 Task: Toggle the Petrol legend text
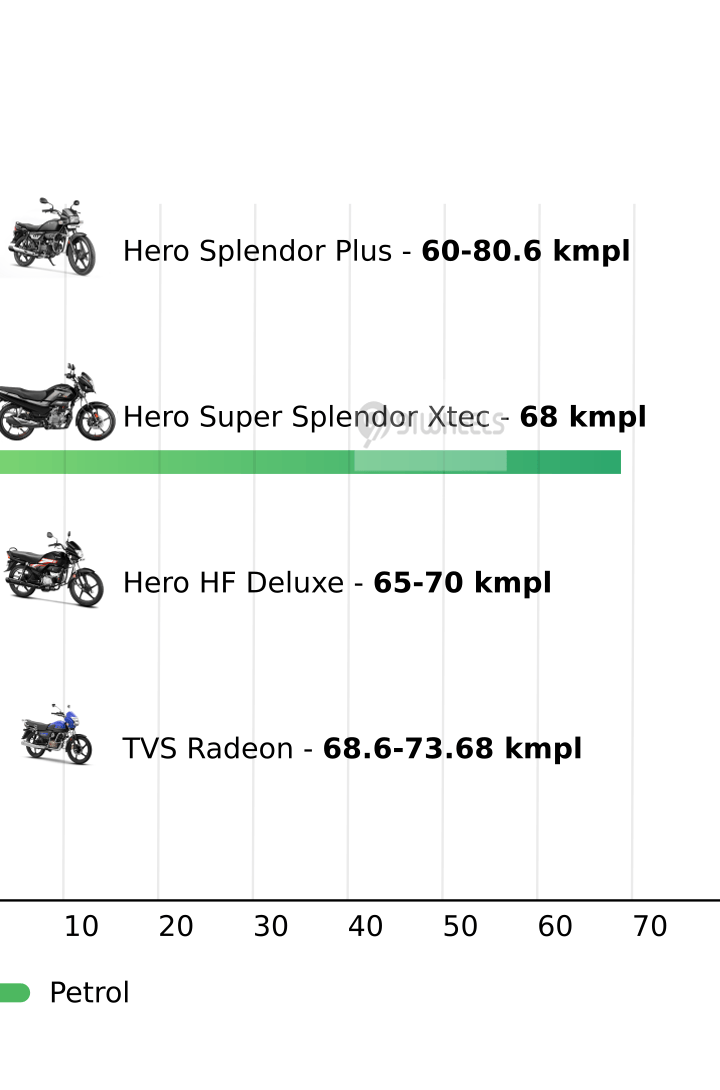(90, 993)
